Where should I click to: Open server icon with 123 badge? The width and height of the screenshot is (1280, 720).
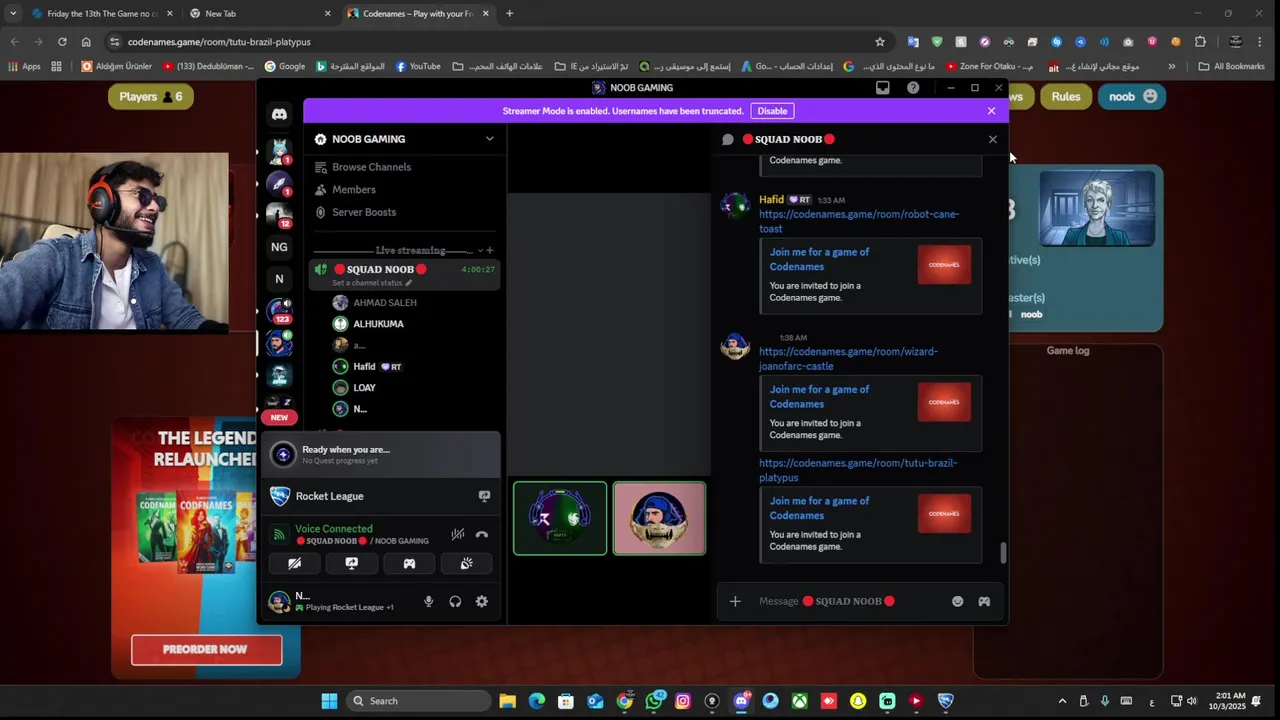coord(279,311)
